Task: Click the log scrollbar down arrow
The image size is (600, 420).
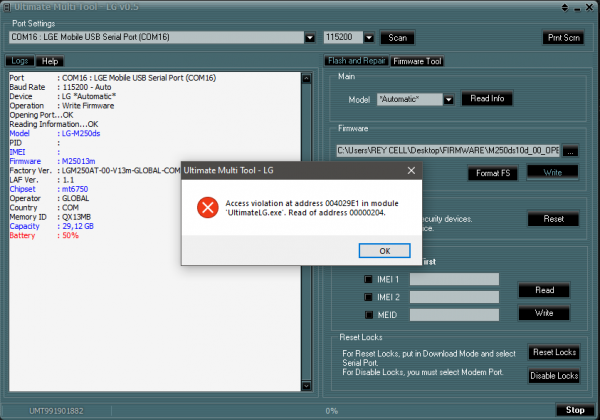Action: [x=306, y=386]
